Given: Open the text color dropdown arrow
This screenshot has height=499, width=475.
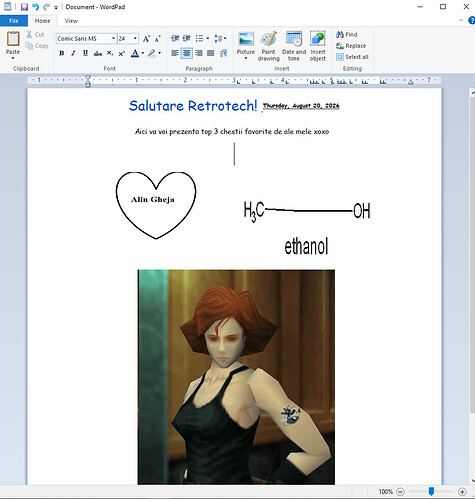Looking at the screenshot, I should (143, 53).
